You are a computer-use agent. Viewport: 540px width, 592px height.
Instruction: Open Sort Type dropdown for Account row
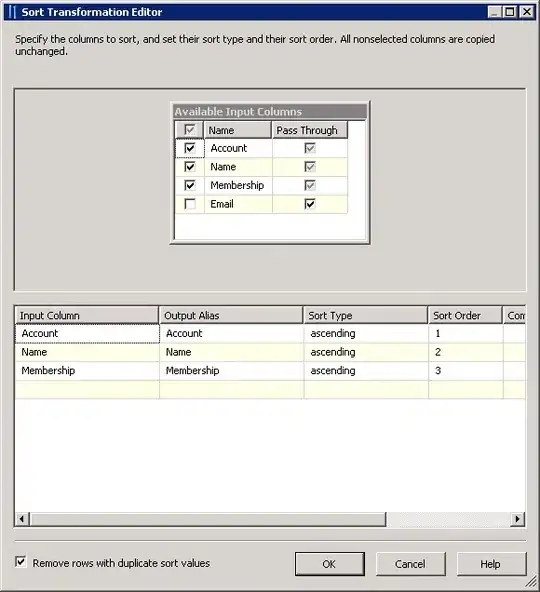pyautogui.click(x=366, y=333)
